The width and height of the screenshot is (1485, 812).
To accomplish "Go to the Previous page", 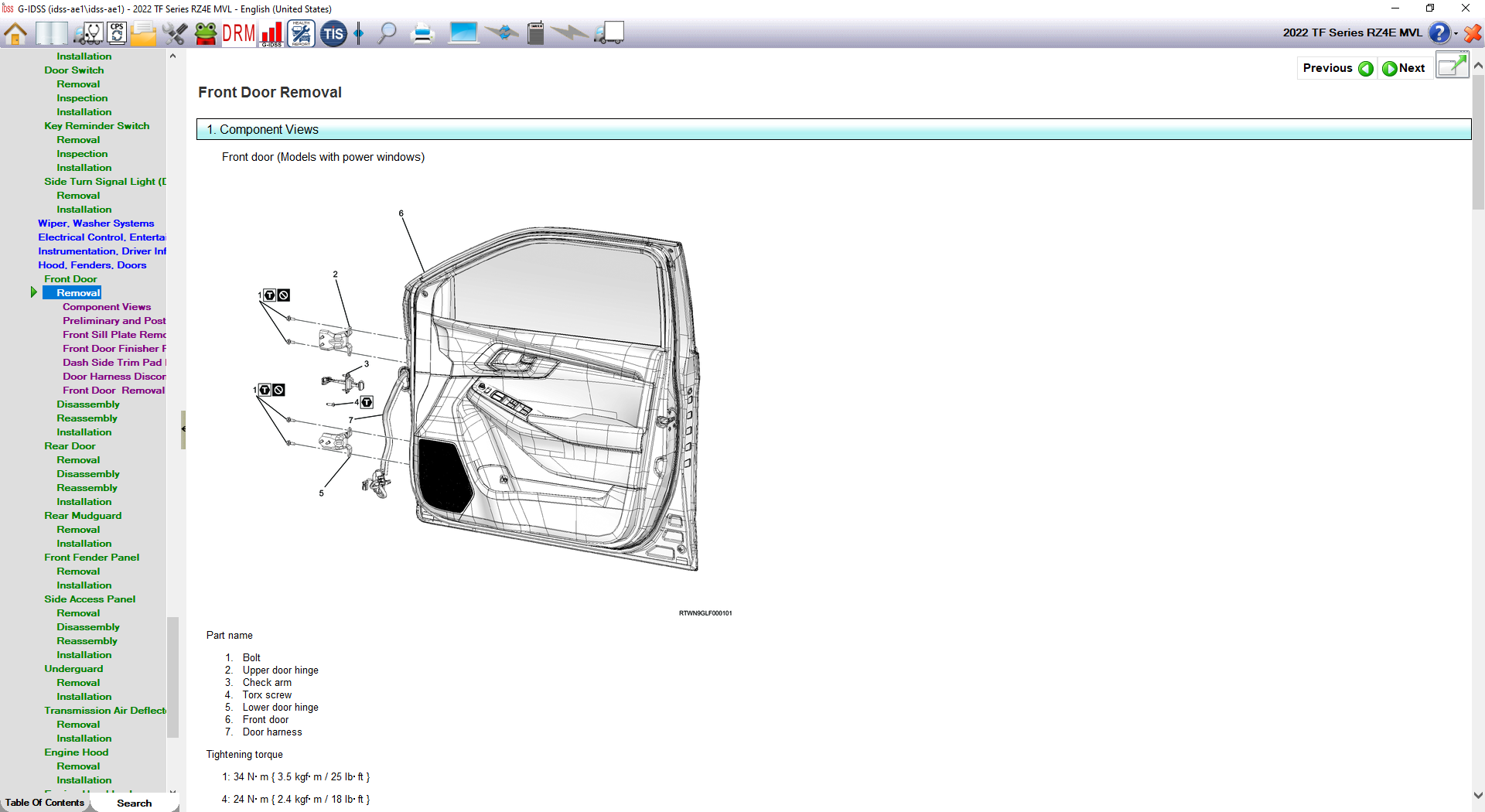I will point(1336,68).
